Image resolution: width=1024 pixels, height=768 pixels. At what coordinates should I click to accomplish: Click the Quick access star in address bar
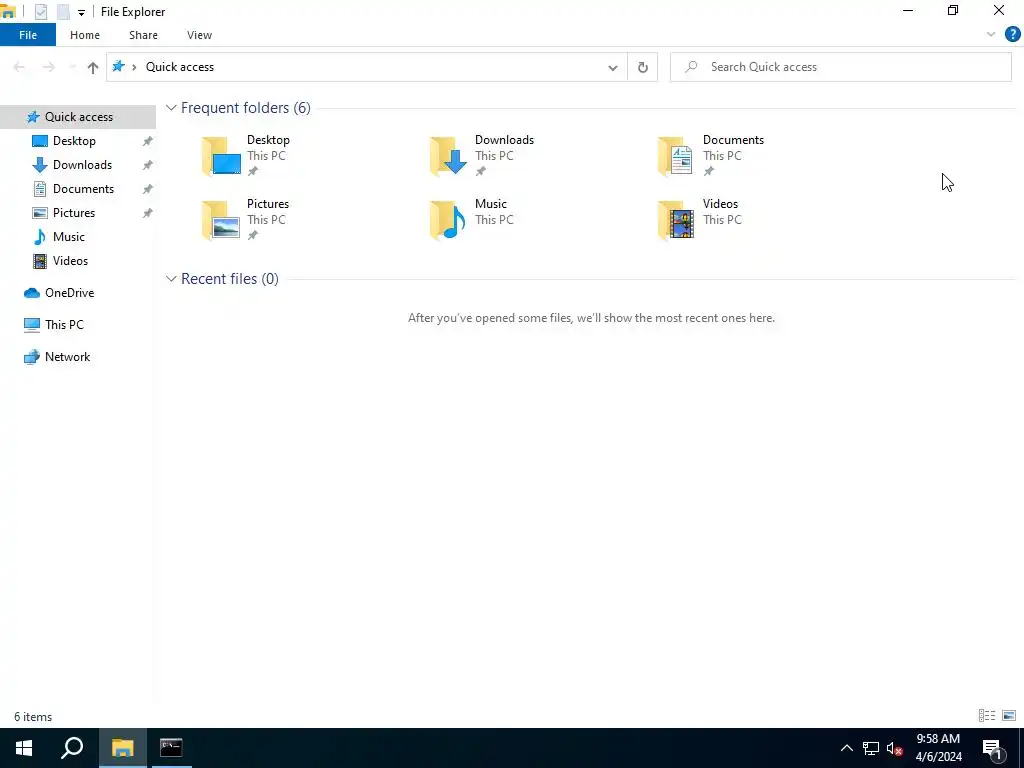pyautogui.click(x=118, y=66)
